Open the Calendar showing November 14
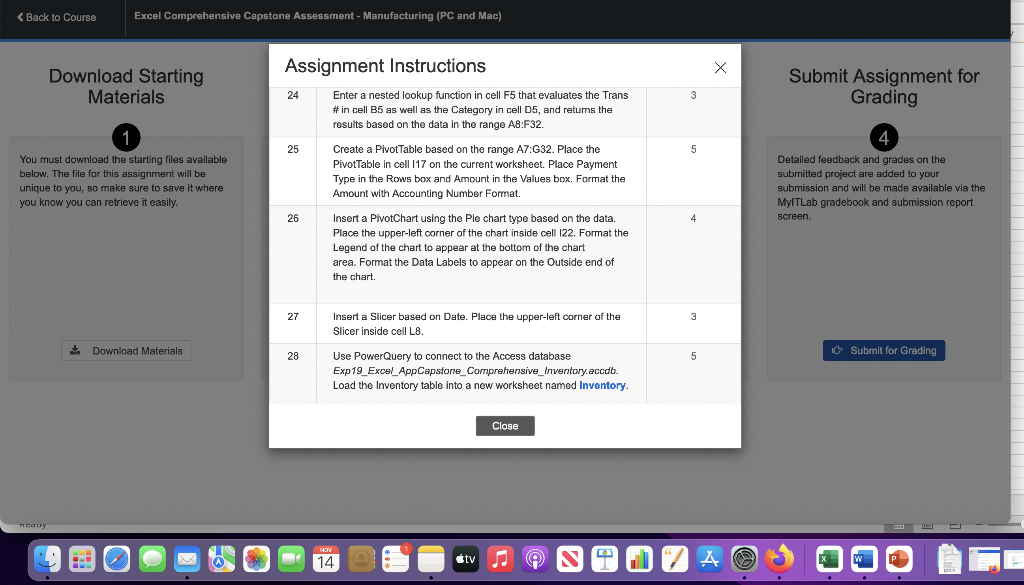Image resolution: width=1024 pixels, height=585 pixels. pos(327,559)
